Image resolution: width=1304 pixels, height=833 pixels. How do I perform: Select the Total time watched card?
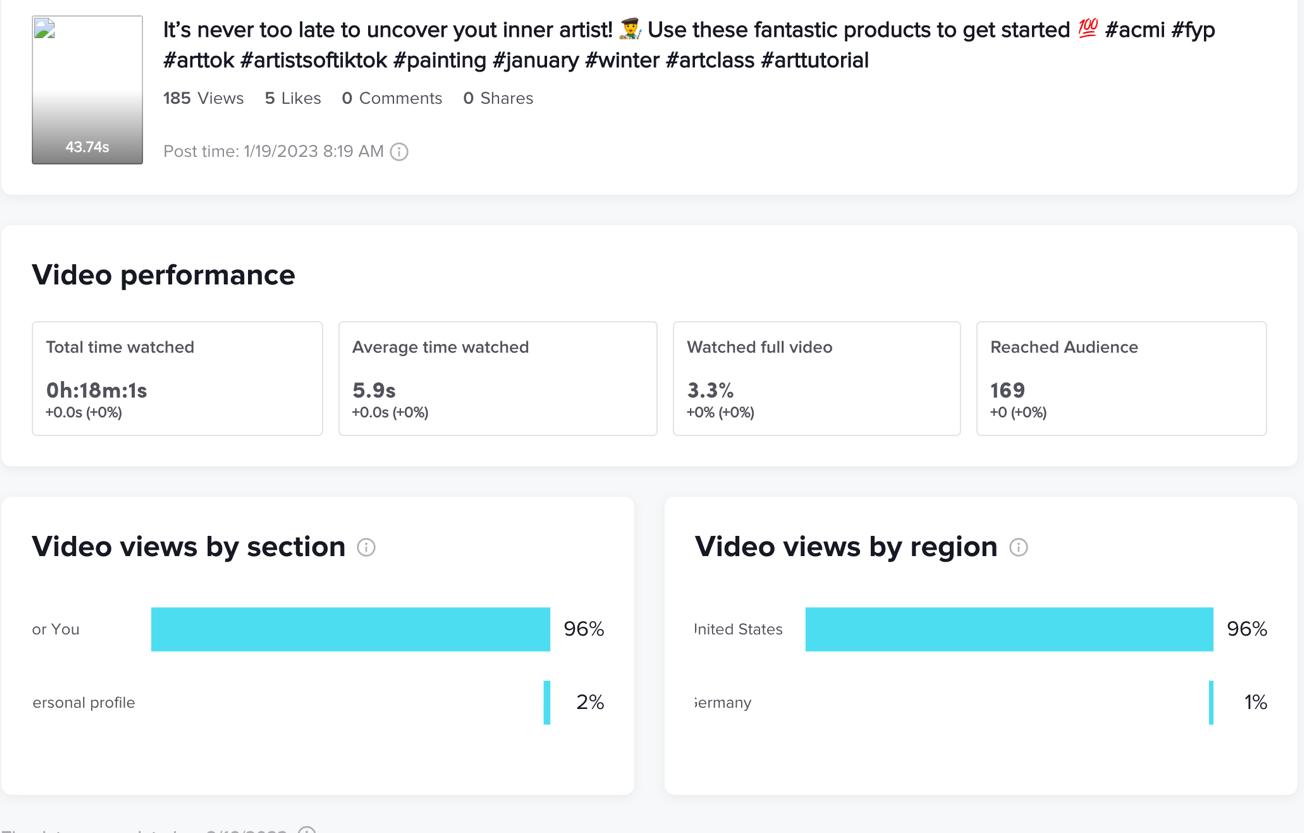coord(177,378)
